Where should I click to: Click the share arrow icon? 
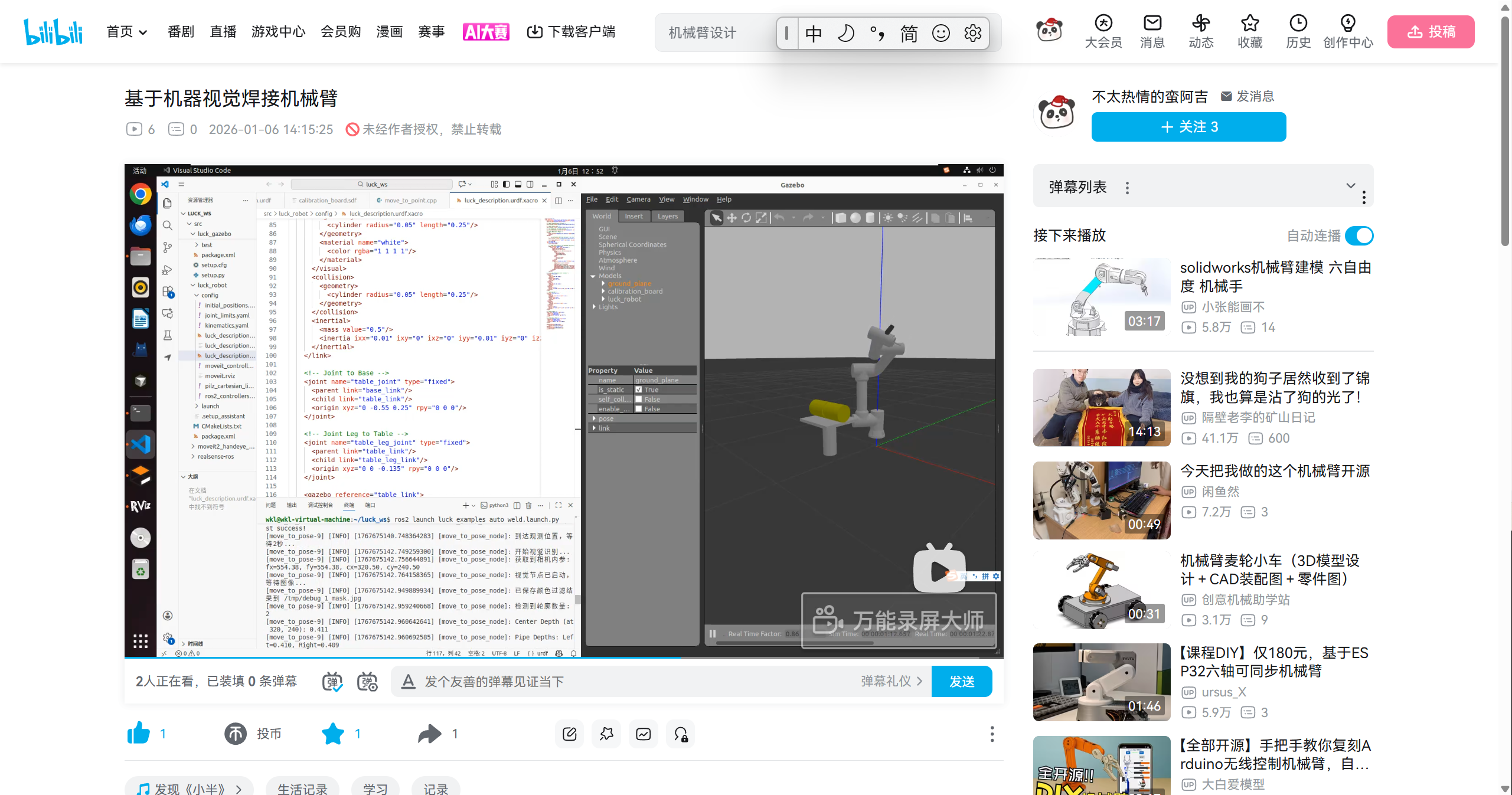[430, 734]
